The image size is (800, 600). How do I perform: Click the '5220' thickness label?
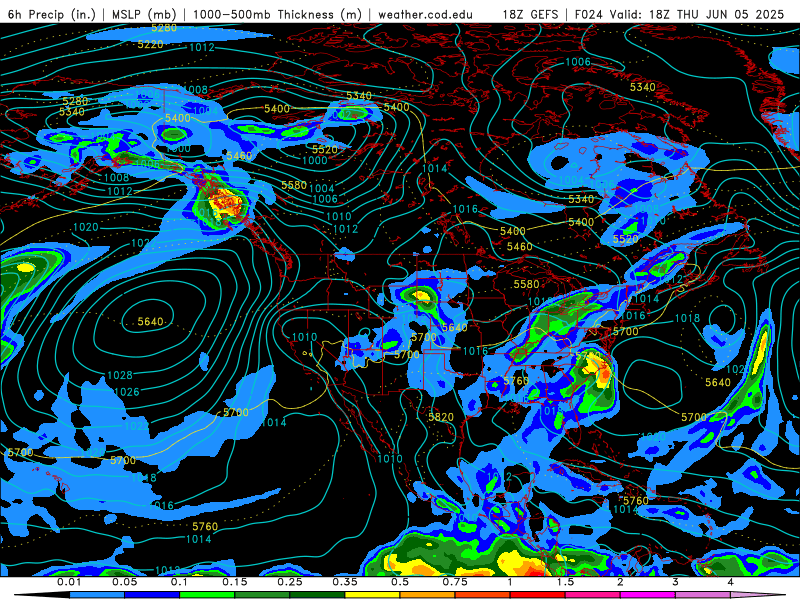pos(151,45)
